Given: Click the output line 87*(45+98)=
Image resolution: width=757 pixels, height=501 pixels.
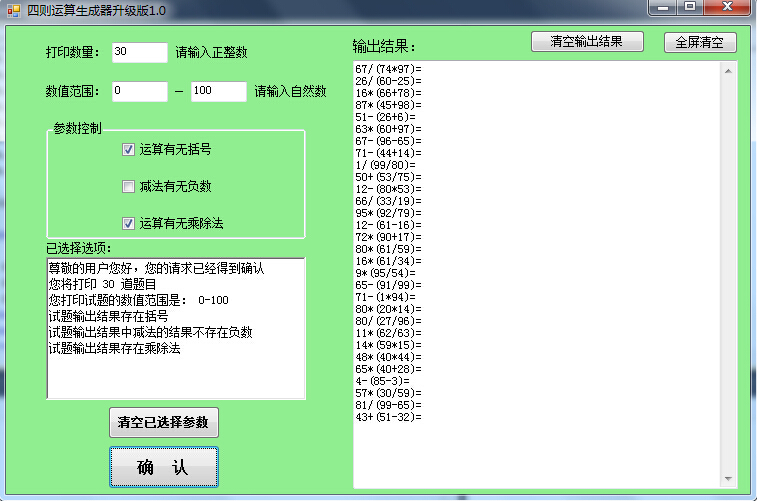Looking at the screenshot, I should [388, 105].
